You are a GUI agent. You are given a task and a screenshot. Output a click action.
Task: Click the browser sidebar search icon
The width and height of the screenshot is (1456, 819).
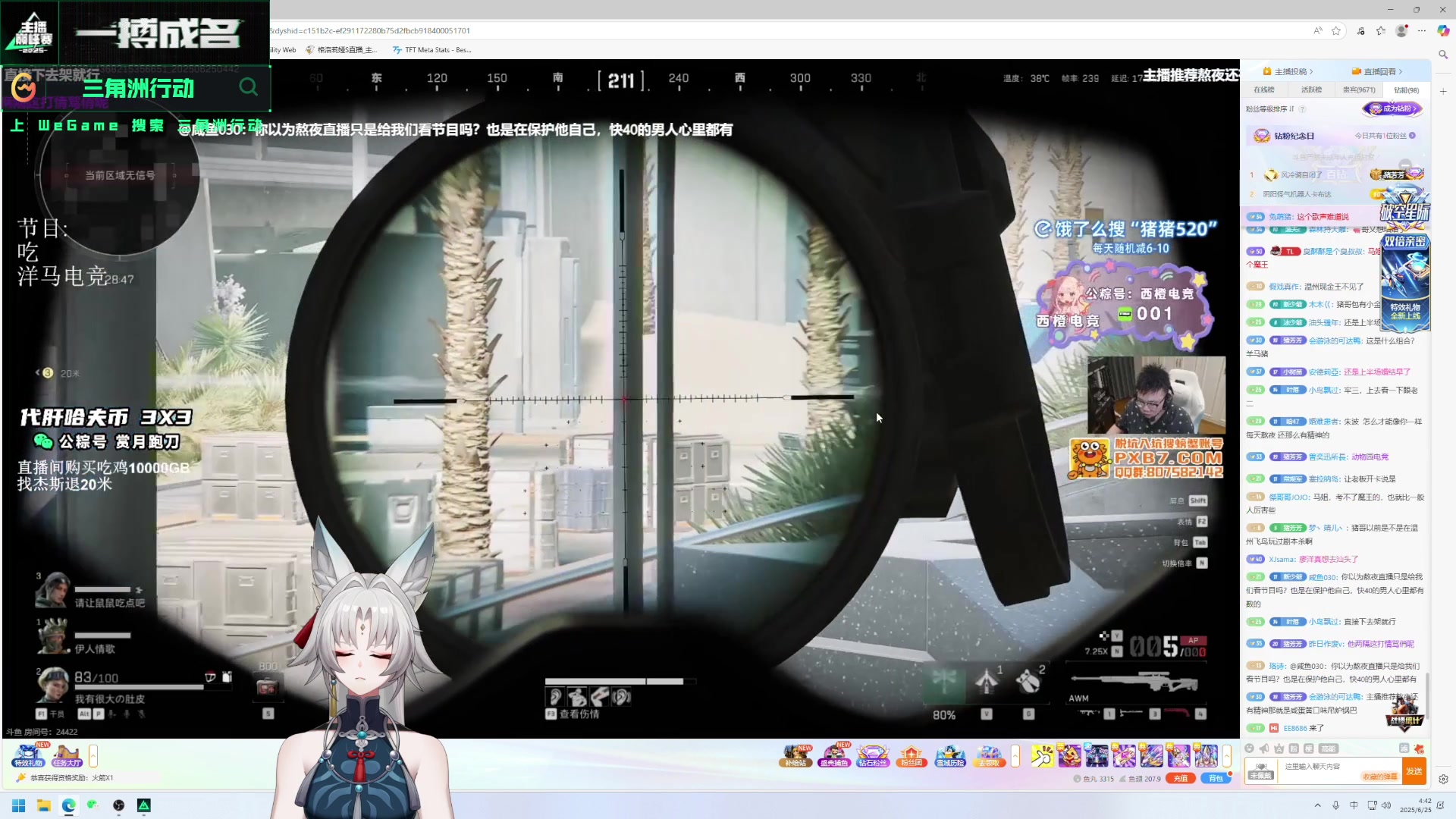1443,55
